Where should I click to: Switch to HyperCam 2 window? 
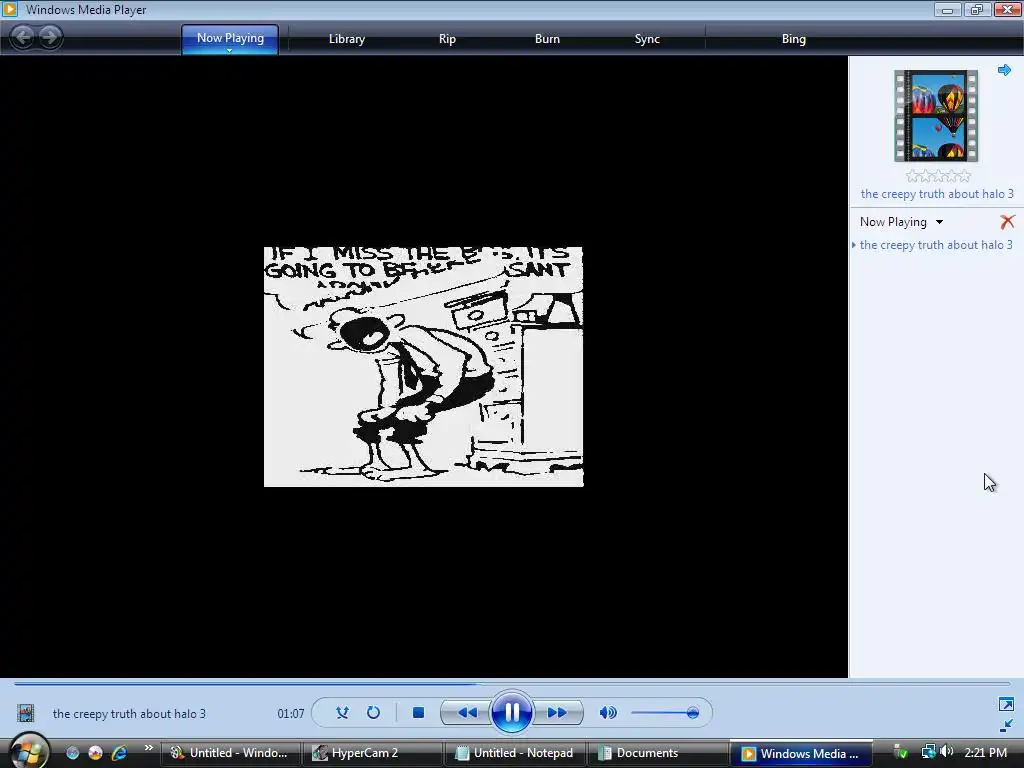(372, 753)
